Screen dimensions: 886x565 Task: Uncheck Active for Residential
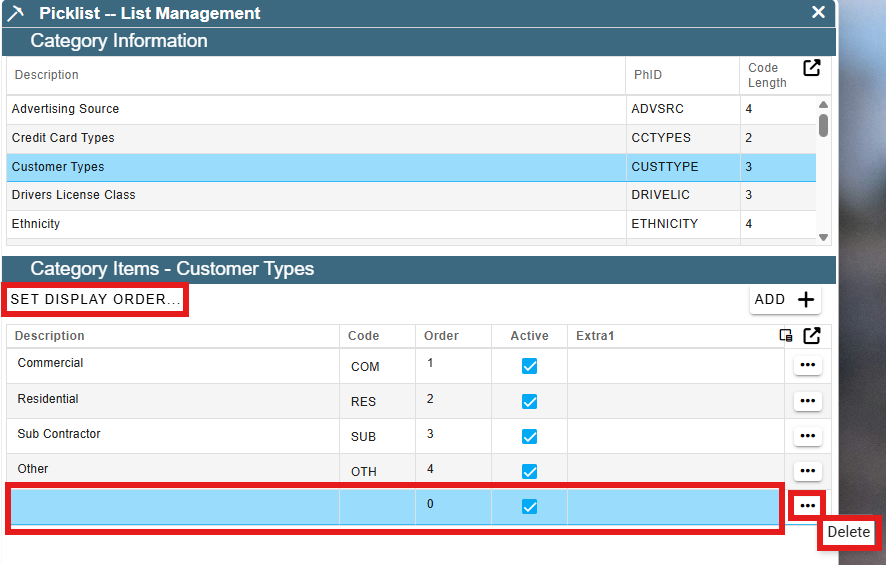coord(529,402)
